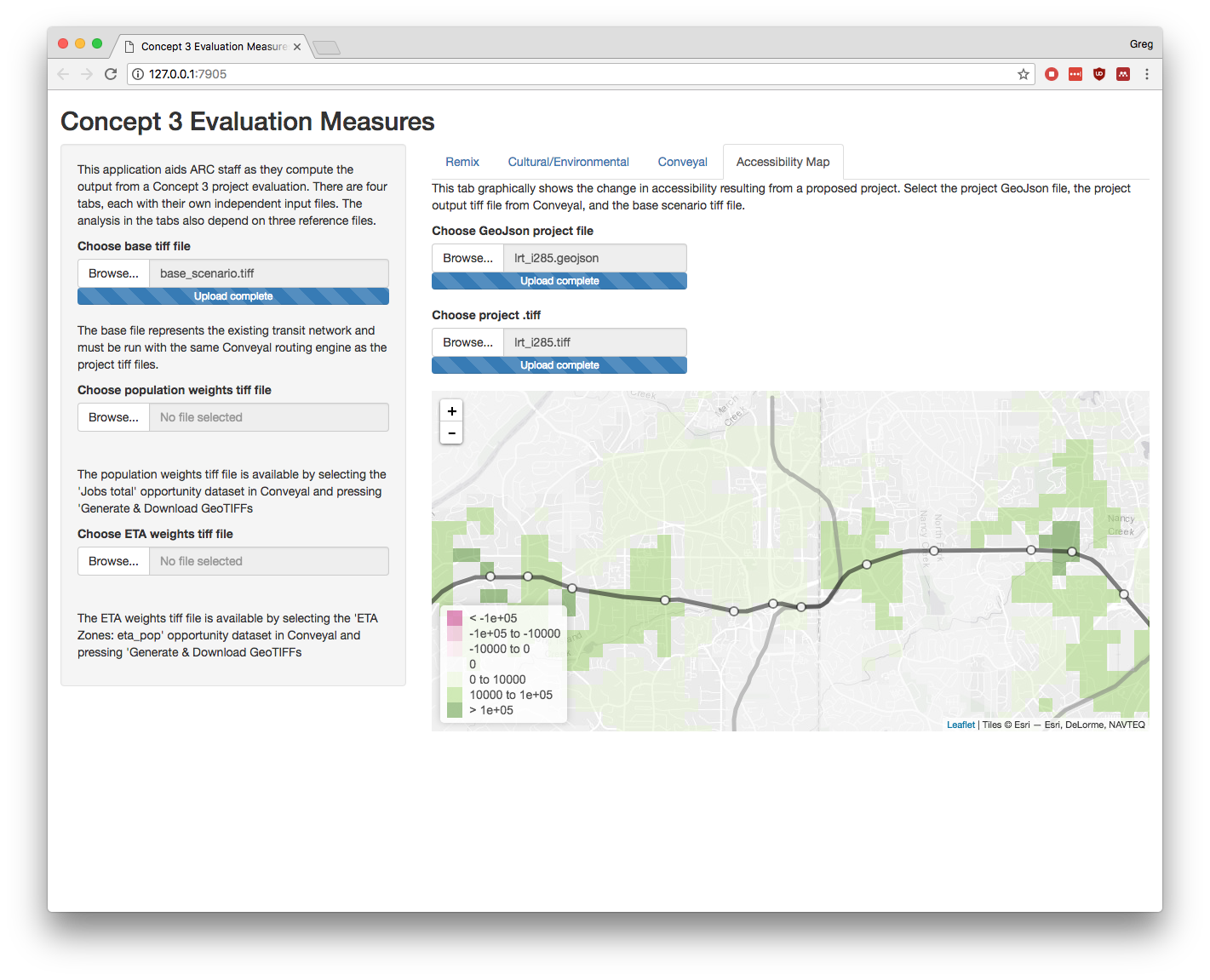Click the '> 1e+05' legend swatch
The image size is (1210, 980).
(x=455, y=710)
